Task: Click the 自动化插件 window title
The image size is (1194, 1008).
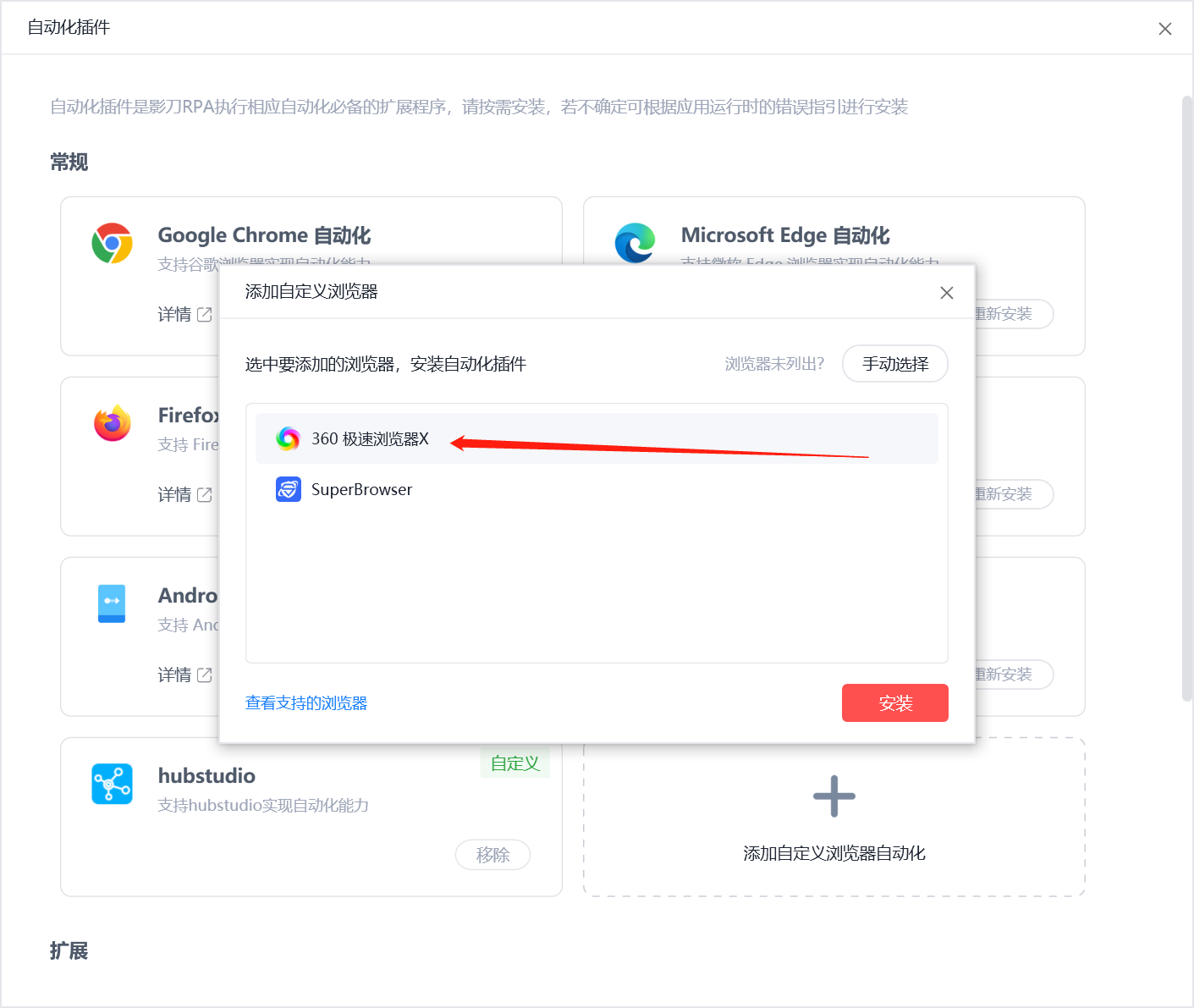Action: (69, 28)
